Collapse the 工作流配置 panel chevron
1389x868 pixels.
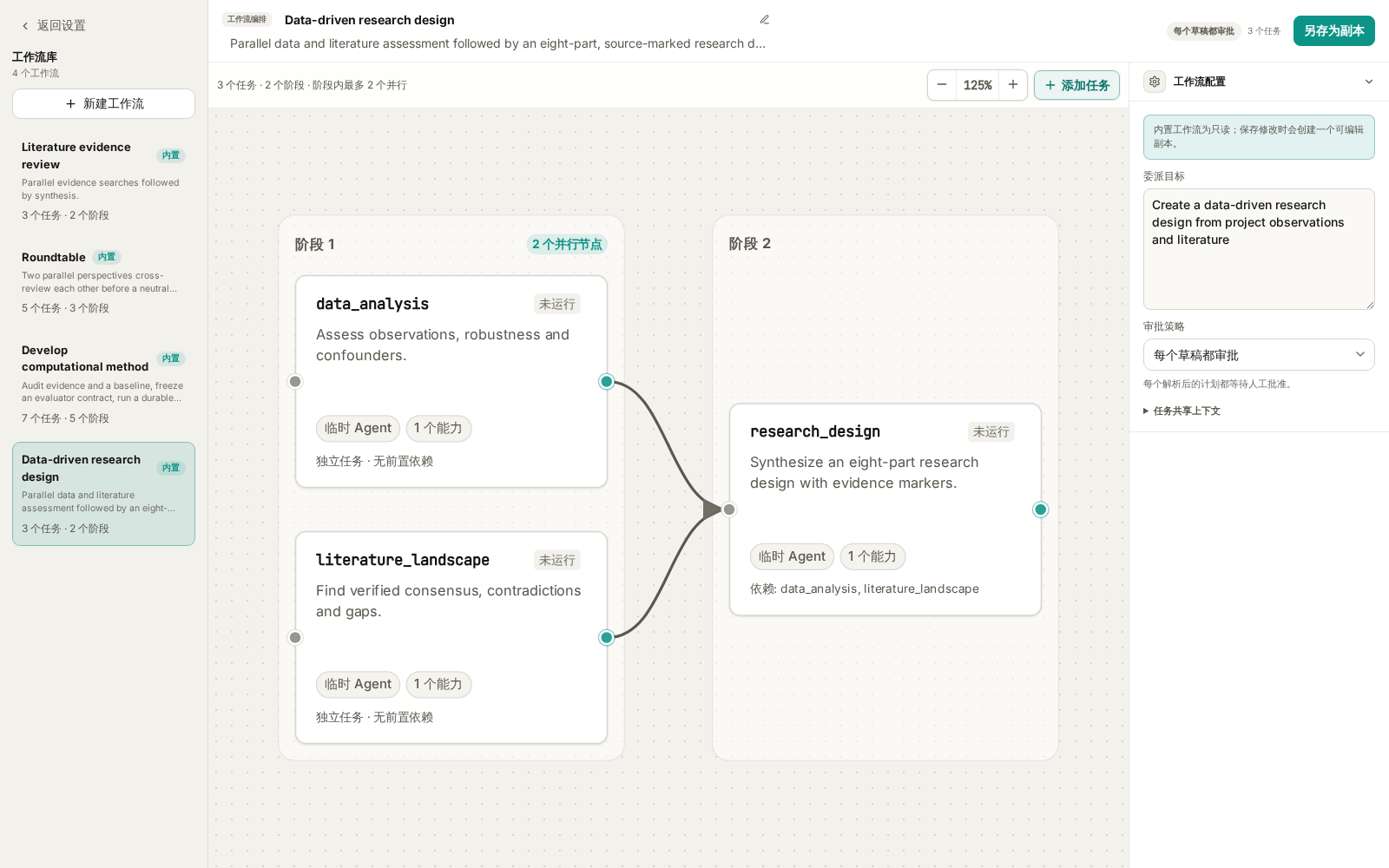[x=1369, y=82]
